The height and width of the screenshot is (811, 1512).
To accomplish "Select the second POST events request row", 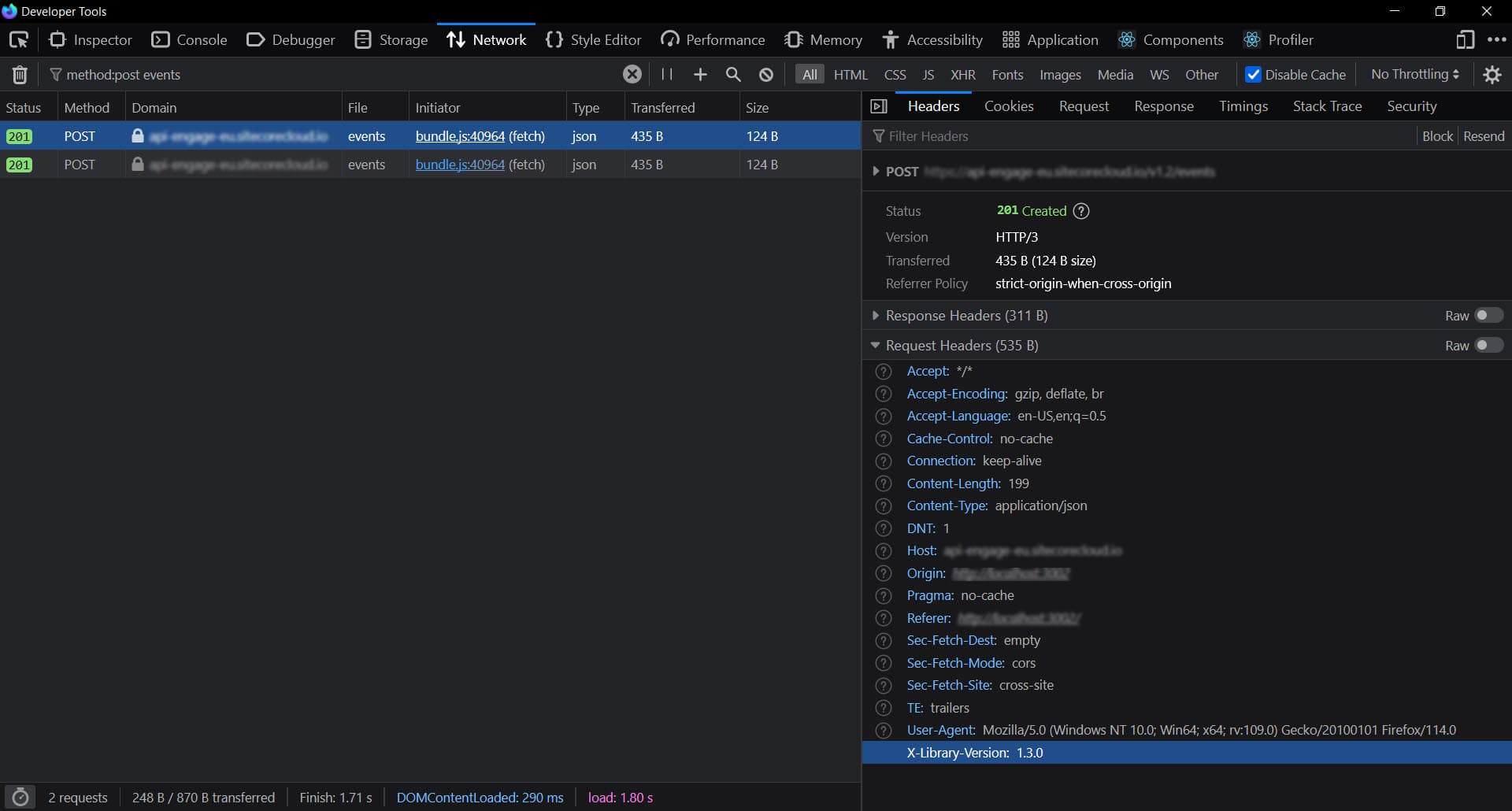I will 430,165.
